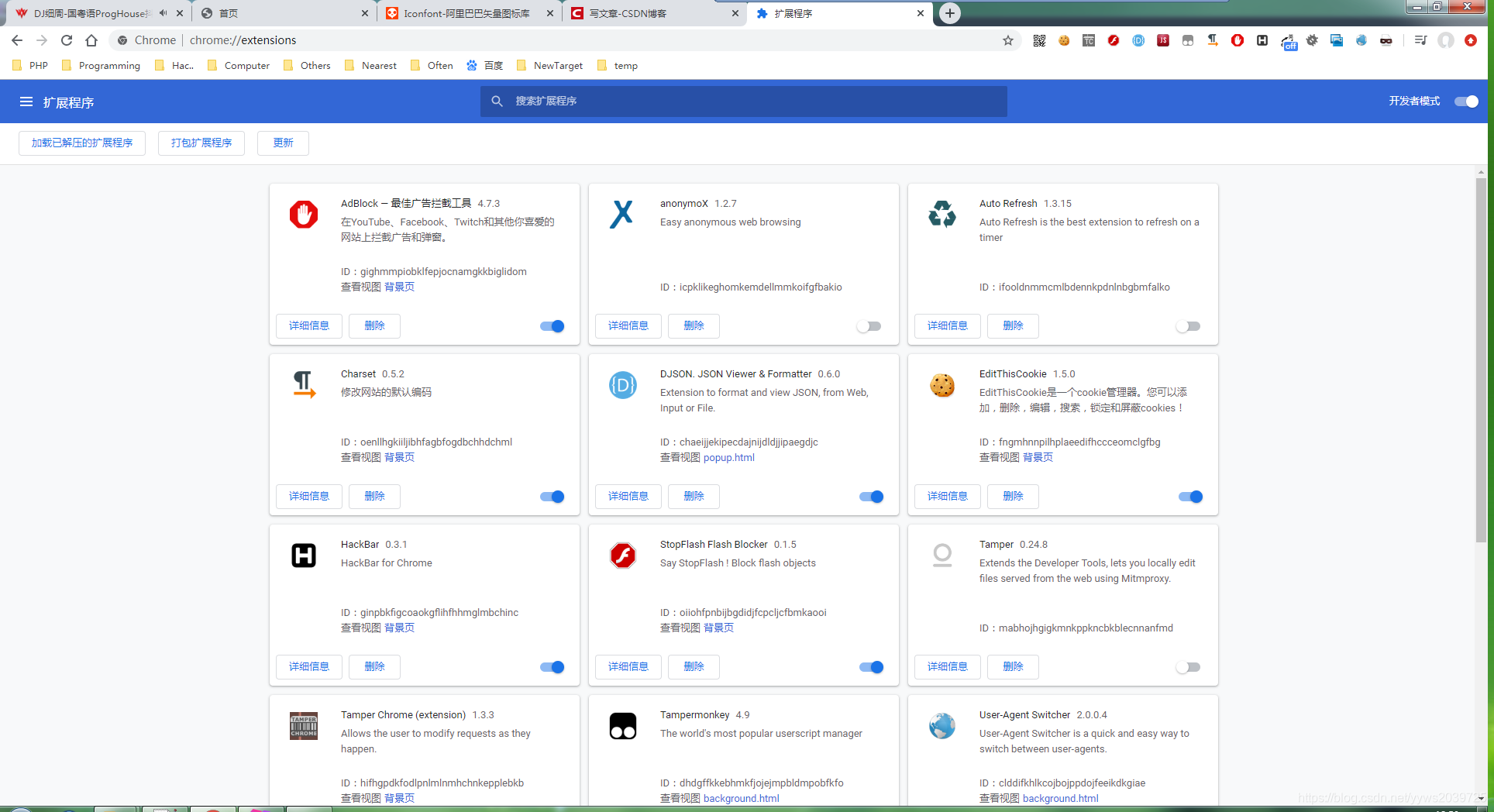Image resolution: width=1494 pixels, height=812 pixels.
Task: Open the Tampermonkey toolbar icon
Action: pos(1188,40)
